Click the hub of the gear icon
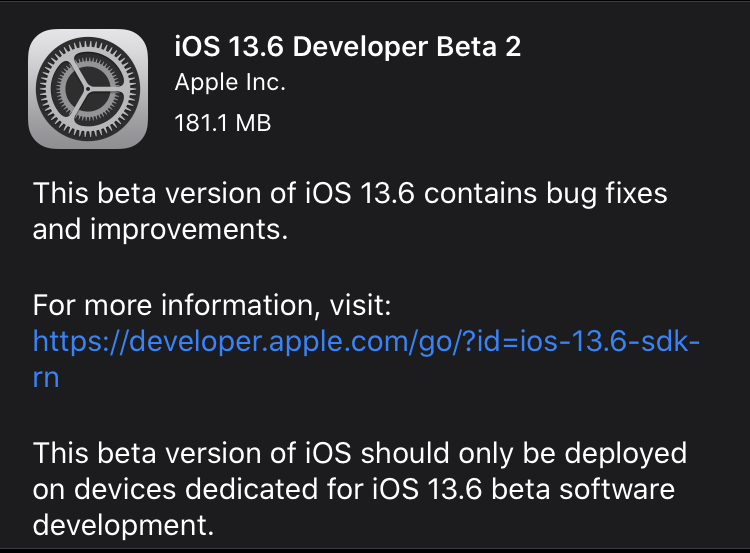The height and width of the screenshot is (553, 750). pos(88,89)
